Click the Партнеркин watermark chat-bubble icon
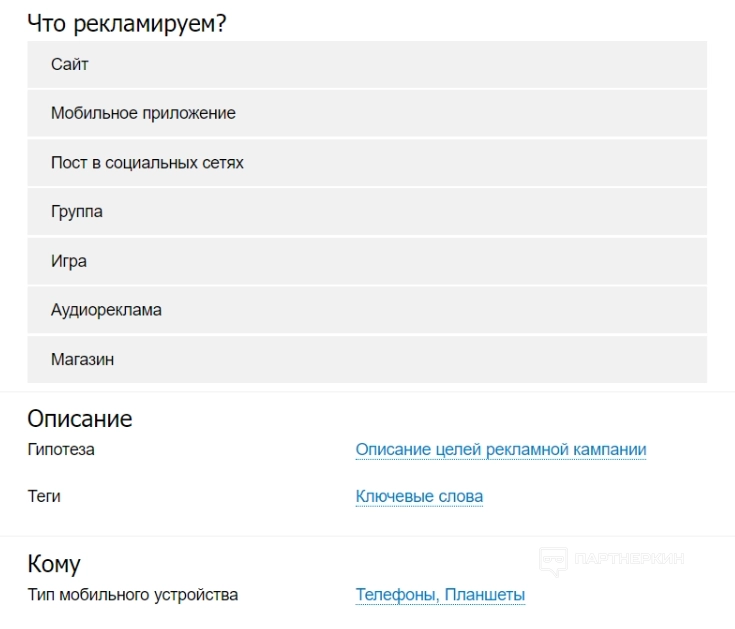Image resolution: width=735 pixels, height=629 pixels. click(x=553, y=561)
